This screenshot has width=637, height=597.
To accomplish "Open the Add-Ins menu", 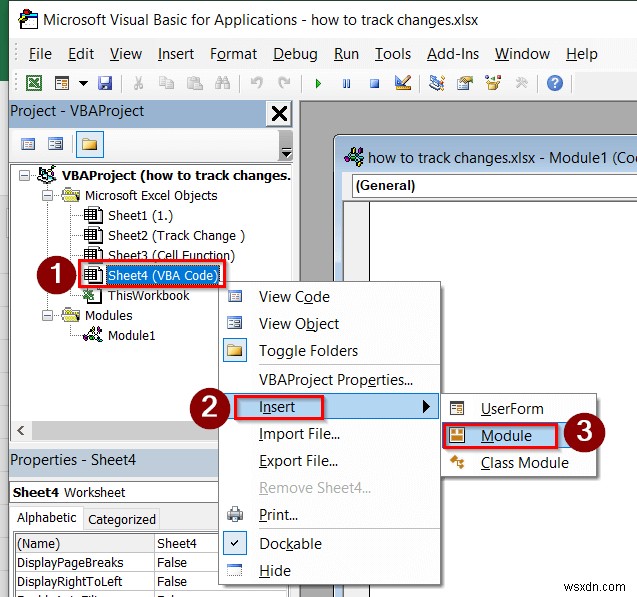I will 453,54.
